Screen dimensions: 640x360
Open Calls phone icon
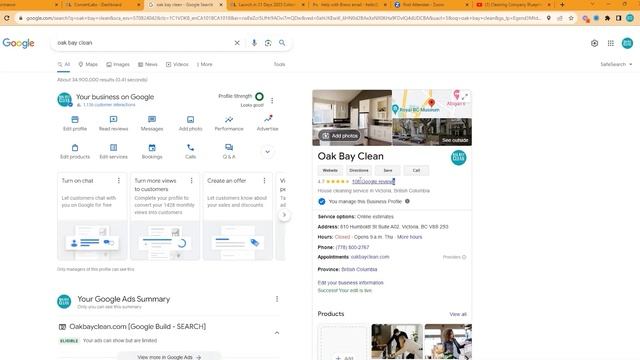pyautogui.click(x=190, y=148)
